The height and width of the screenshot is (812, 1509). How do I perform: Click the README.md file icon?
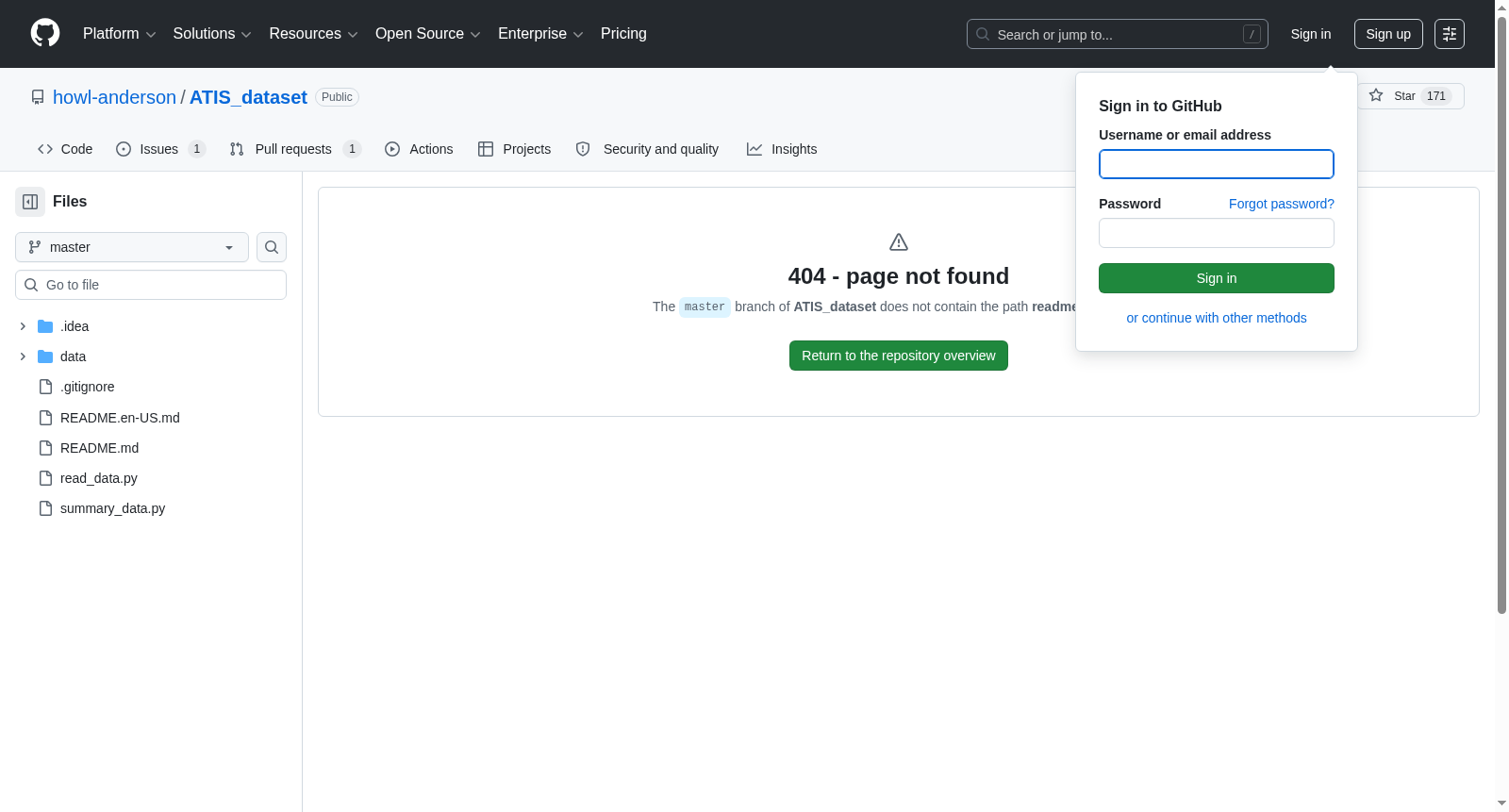click(x=45, y=448)
